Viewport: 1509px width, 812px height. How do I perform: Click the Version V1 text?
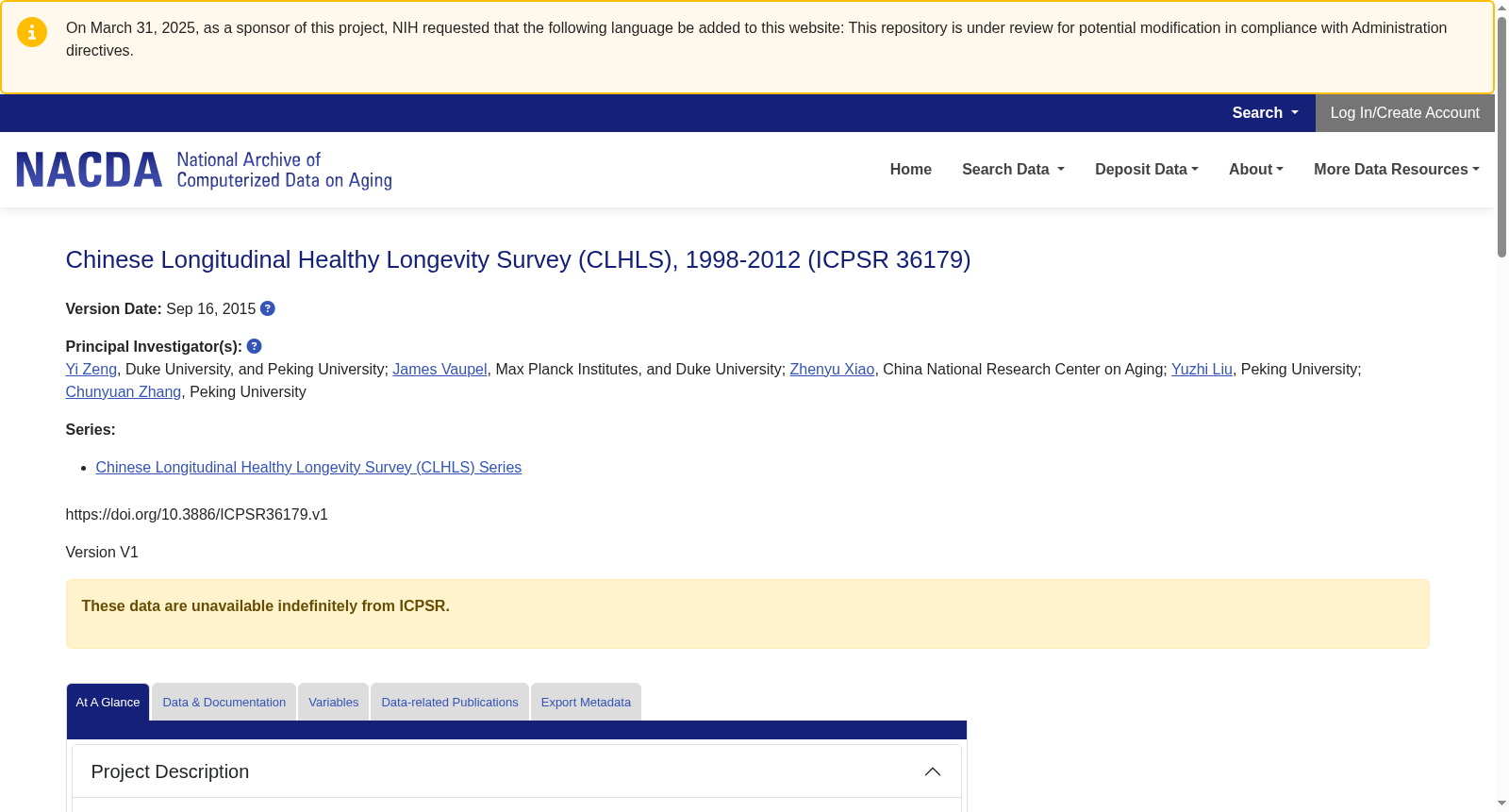pos(102,553)
